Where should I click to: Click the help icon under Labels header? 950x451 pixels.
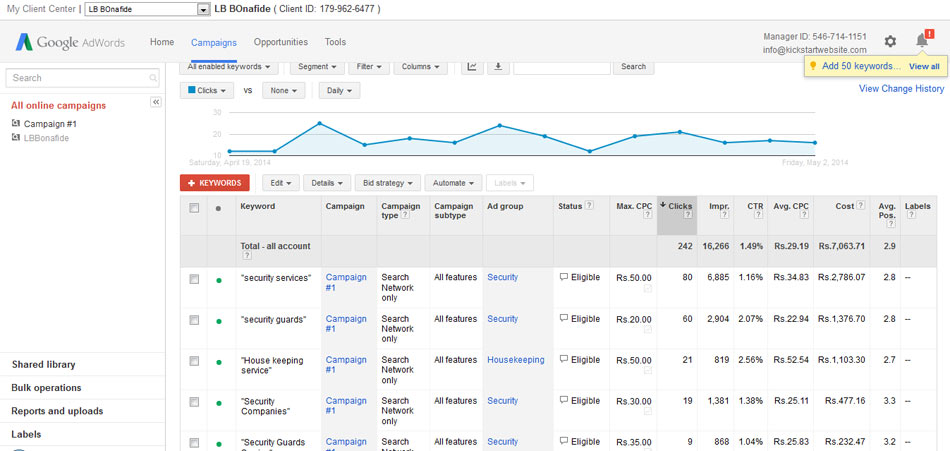[x=912, y=215]
